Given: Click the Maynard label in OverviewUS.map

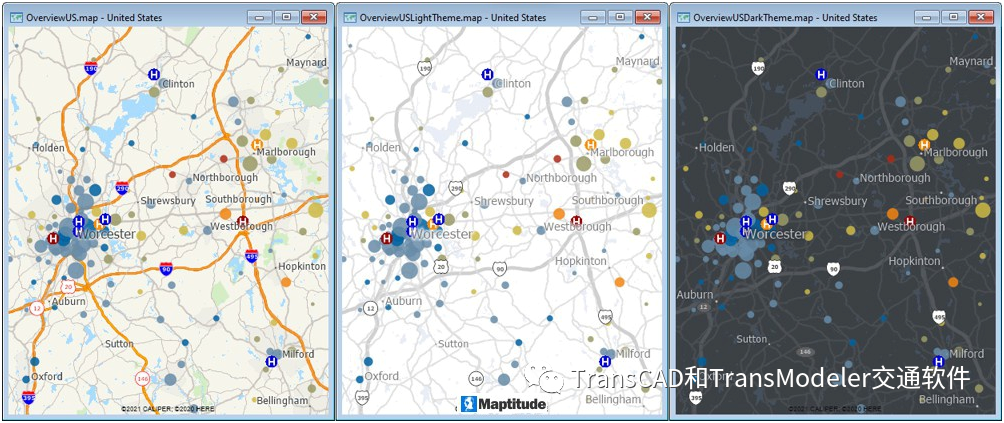Looking at the screenshot, I should [x=306, y=63].
